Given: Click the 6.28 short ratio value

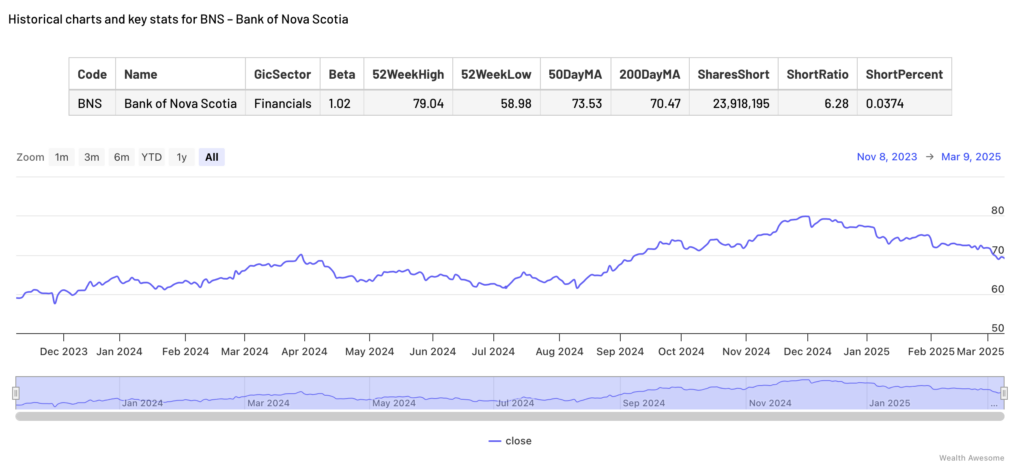Looking at the screenshot, I should click(818, 103).
